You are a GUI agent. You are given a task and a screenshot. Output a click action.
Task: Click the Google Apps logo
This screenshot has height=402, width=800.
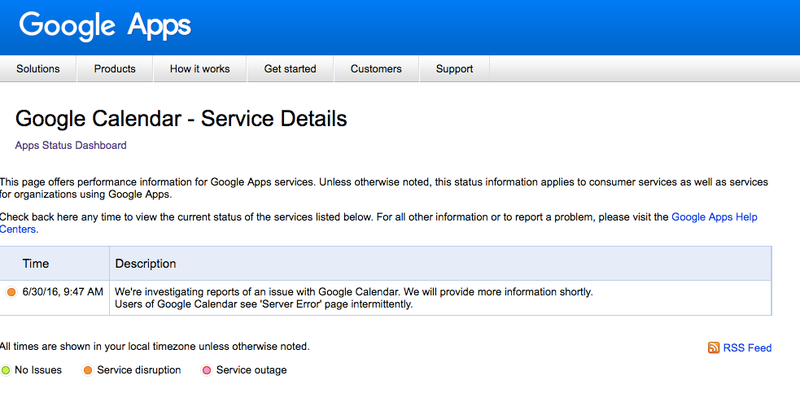(105, 25)
